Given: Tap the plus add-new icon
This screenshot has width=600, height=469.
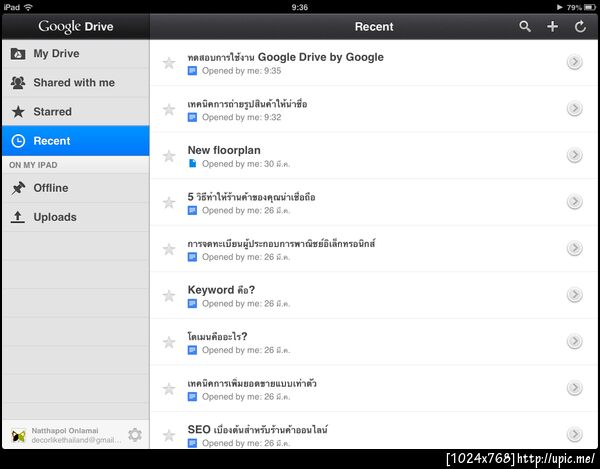Looking at the screenshot, I should 552,26.
